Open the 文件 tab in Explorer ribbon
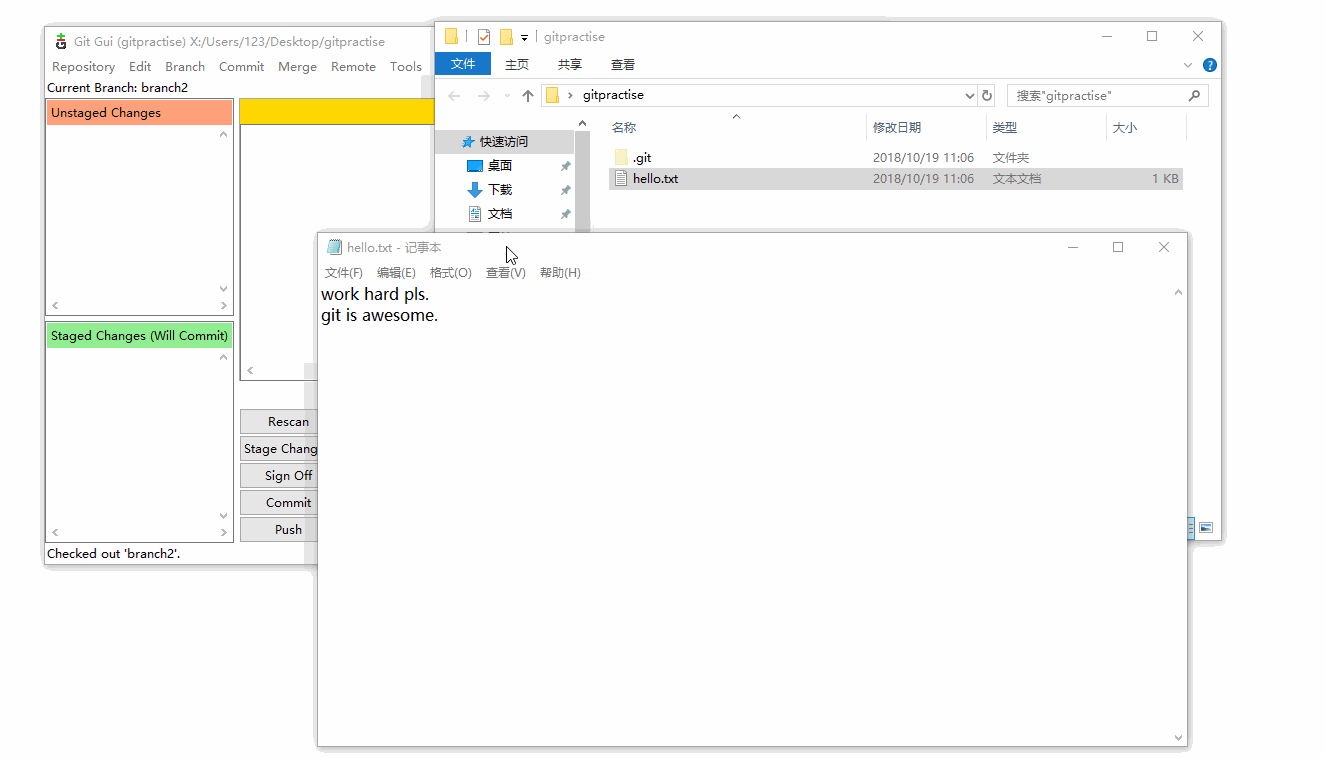The image size is (1325, 758). tap(463, 64)
